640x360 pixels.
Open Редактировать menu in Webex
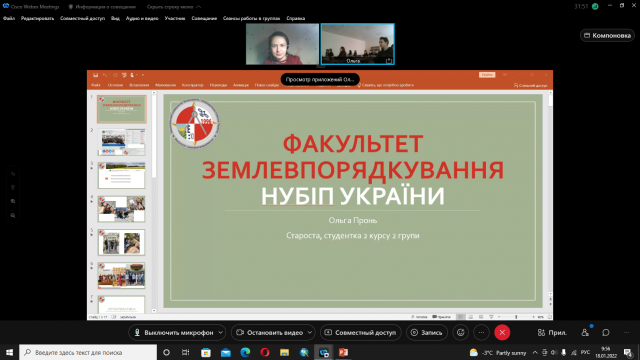point(37,18)
